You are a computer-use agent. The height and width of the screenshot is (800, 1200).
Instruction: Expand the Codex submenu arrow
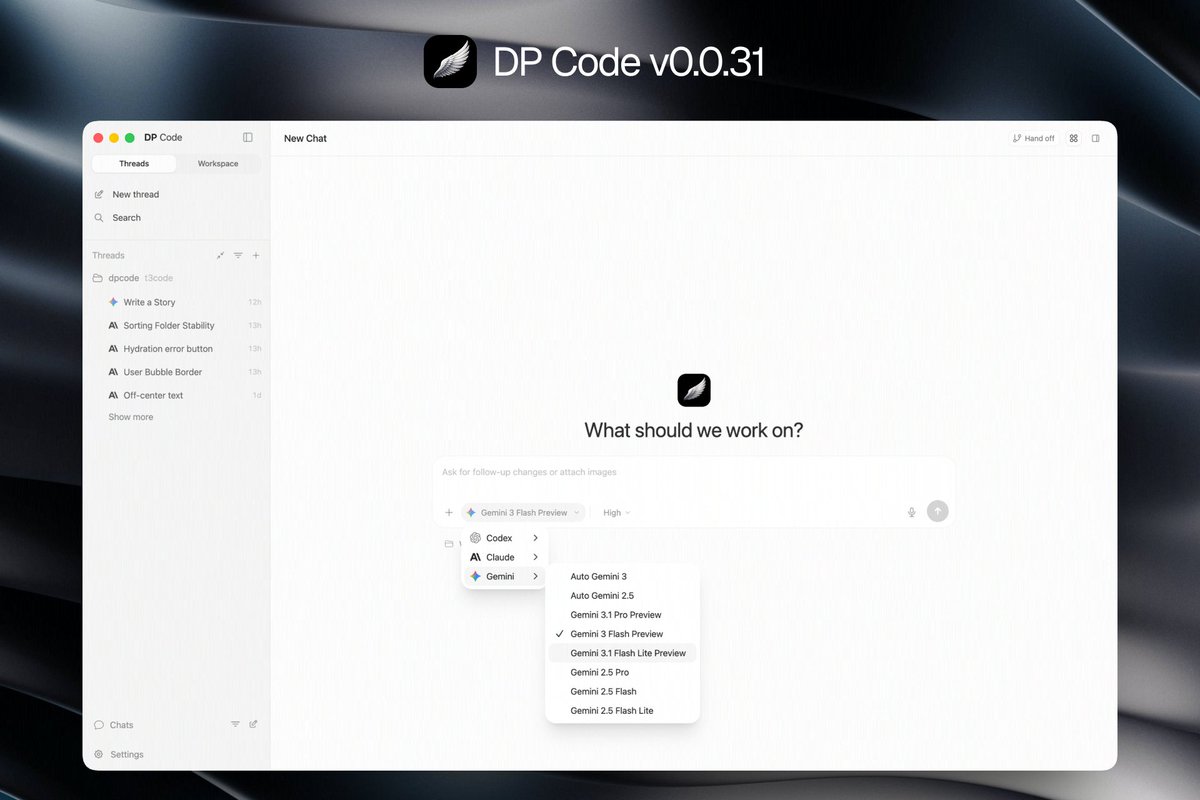(536, 538)
